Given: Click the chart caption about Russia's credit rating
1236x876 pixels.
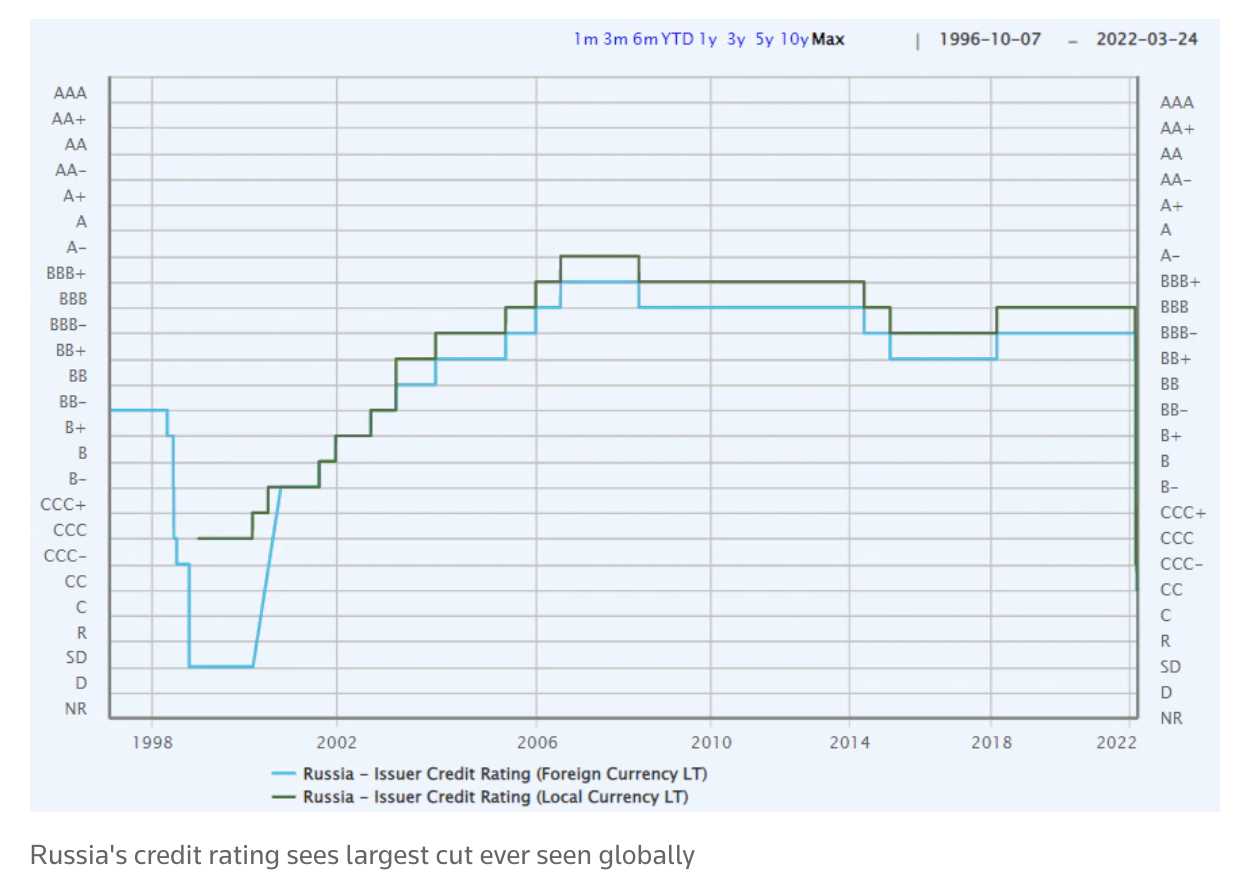Looking at the screenshot, I should point(362,856).
